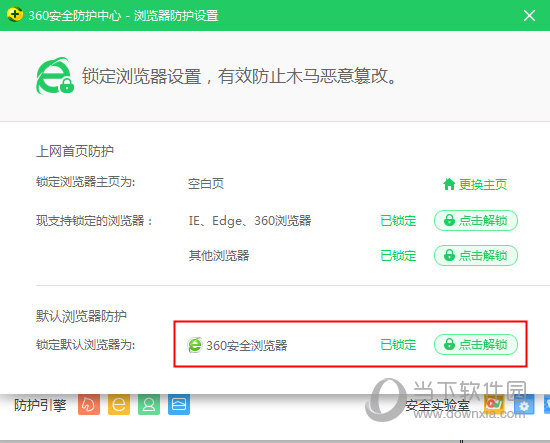
Task: Unlock IE、Edge、360浏览器 via its 点击解锁 button
Action: [476, 221]
